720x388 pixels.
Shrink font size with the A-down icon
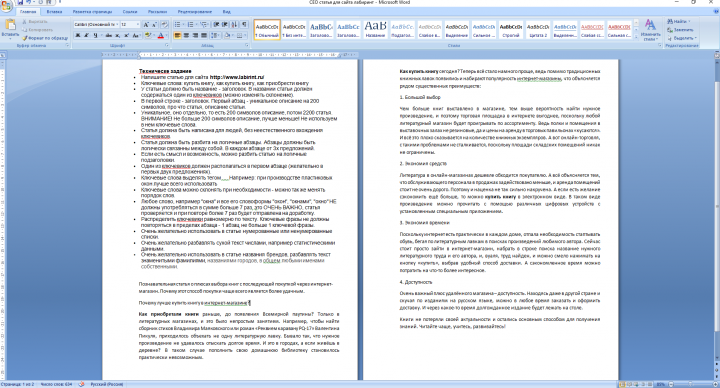(x=155, y=24)
